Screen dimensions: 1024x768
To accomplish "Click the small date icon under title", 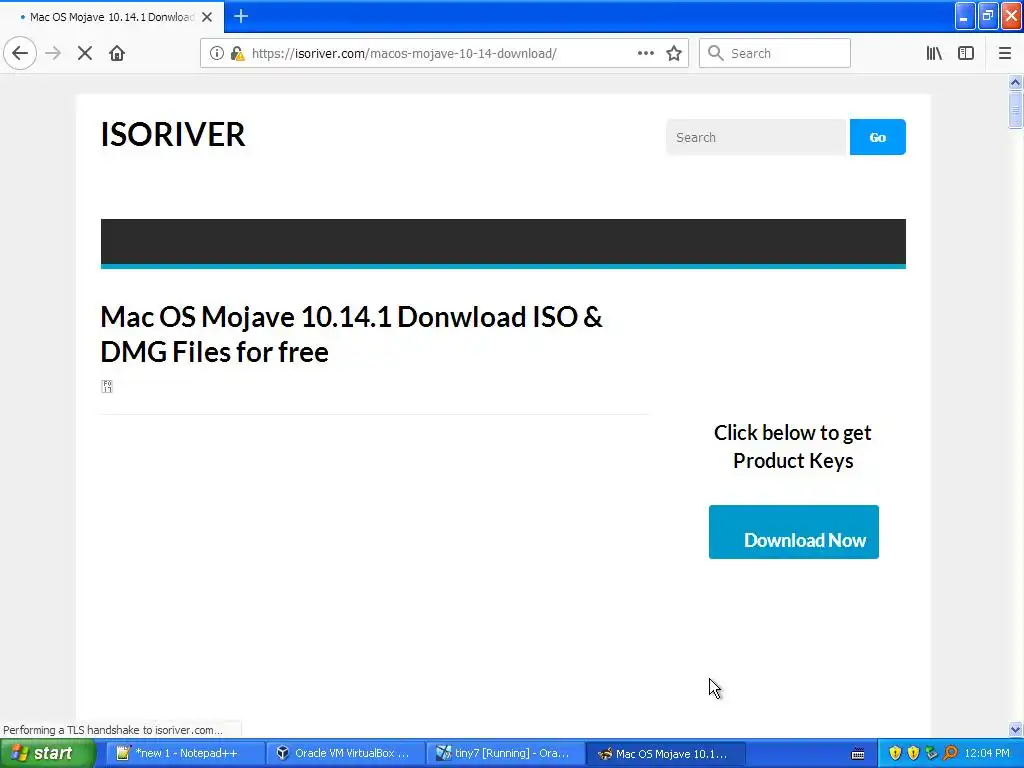I will pyautogui.click(x=107, y=387).
